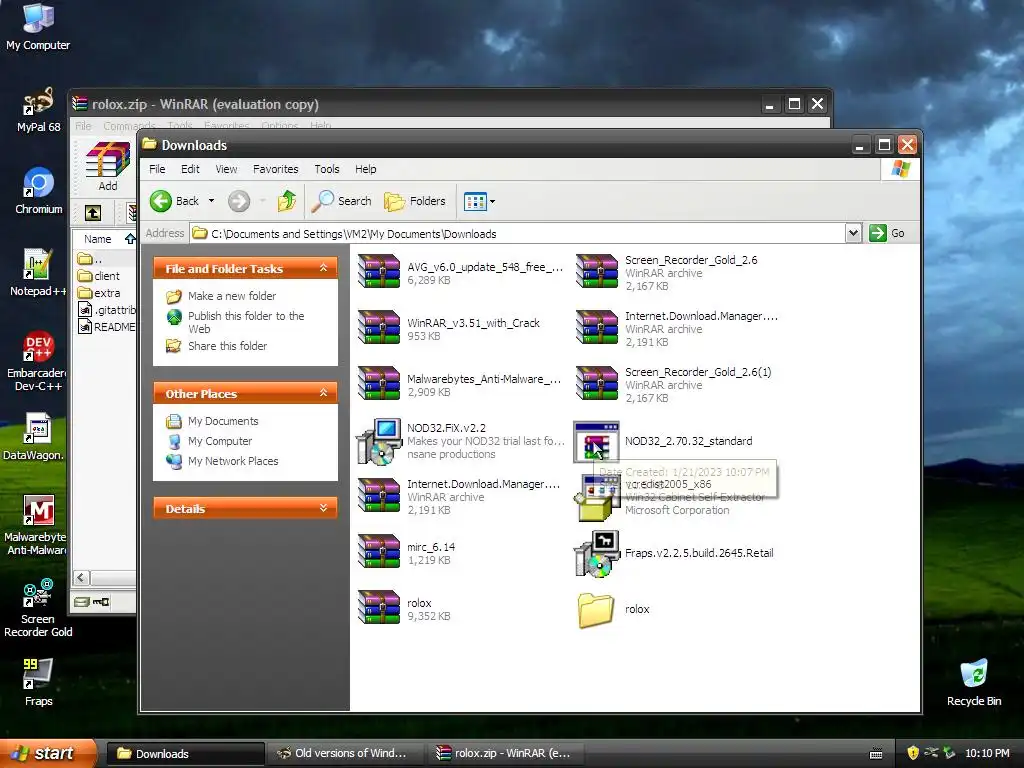Open Malwarebytes Anti-Malware desktop shortcut
1024x768 pixels.
click(x=37, y=525)
